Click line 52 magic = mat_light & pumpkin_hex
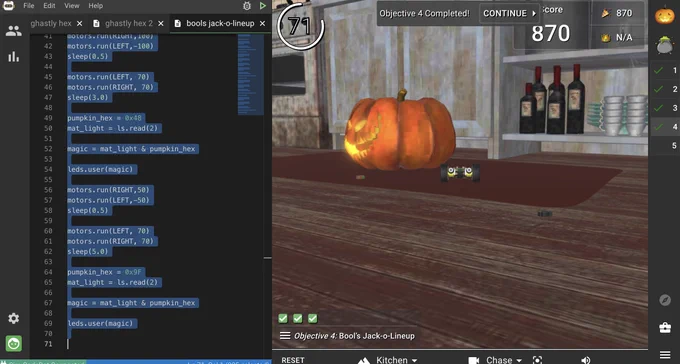The height and width of the screenshot is (364, 680). click(132, 149)
